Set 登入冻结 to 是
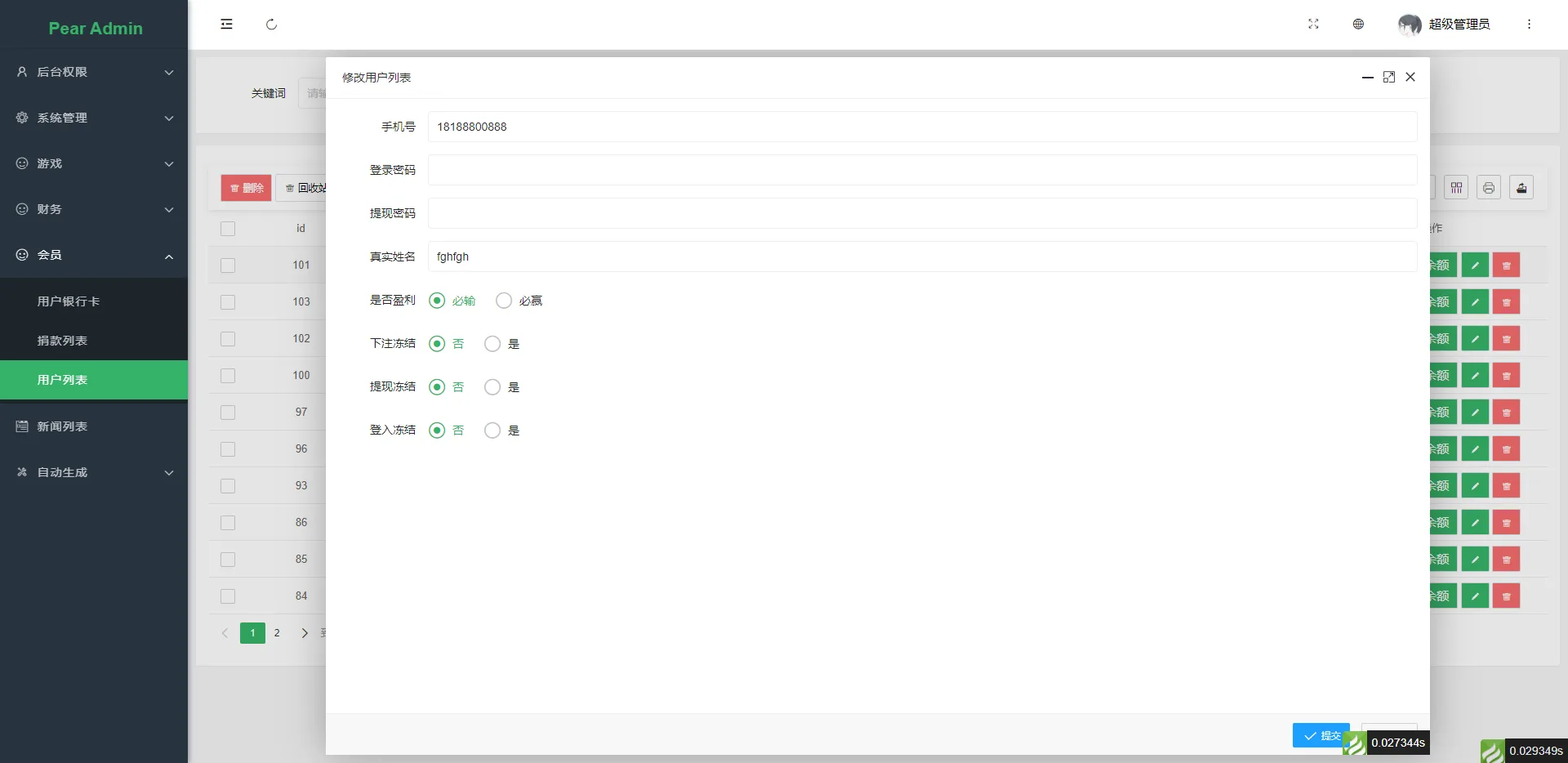 492,431
